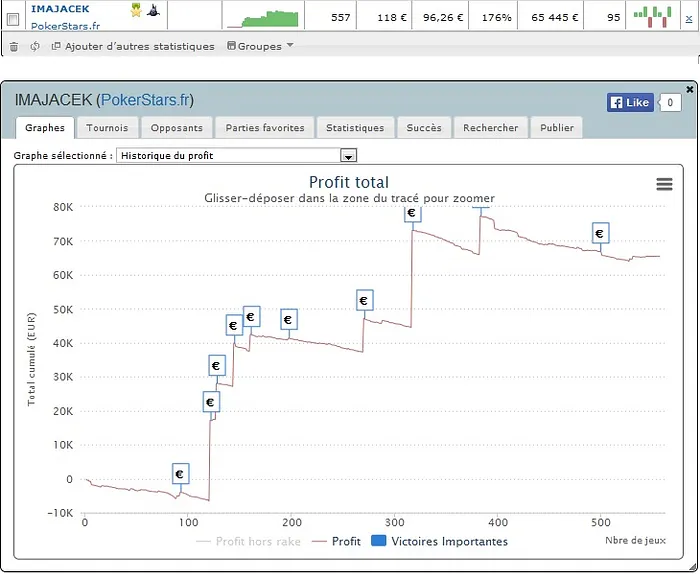The width and height of the screenshot is (700, 574).
Task: Click the green profit sparkline thumbnail
Action: [x=262, y=17]
